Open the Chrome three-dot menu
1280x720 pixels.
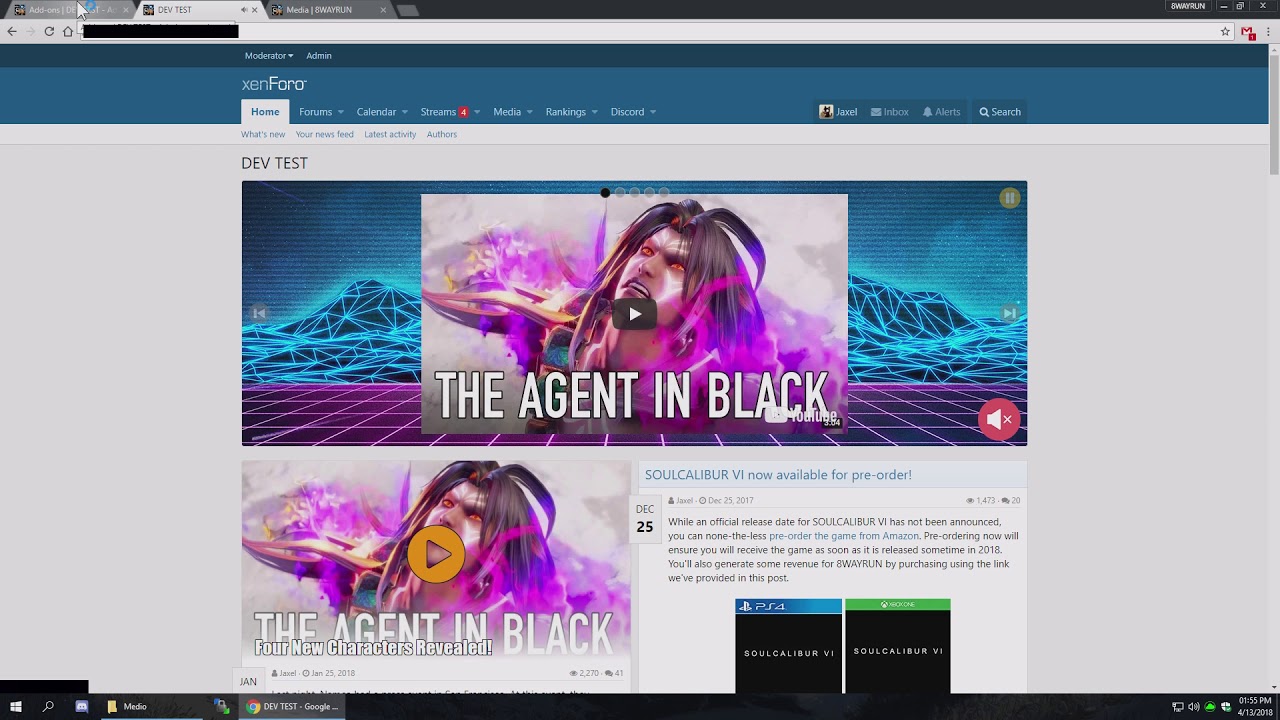pyautogui.click(x=1269, y=32)
